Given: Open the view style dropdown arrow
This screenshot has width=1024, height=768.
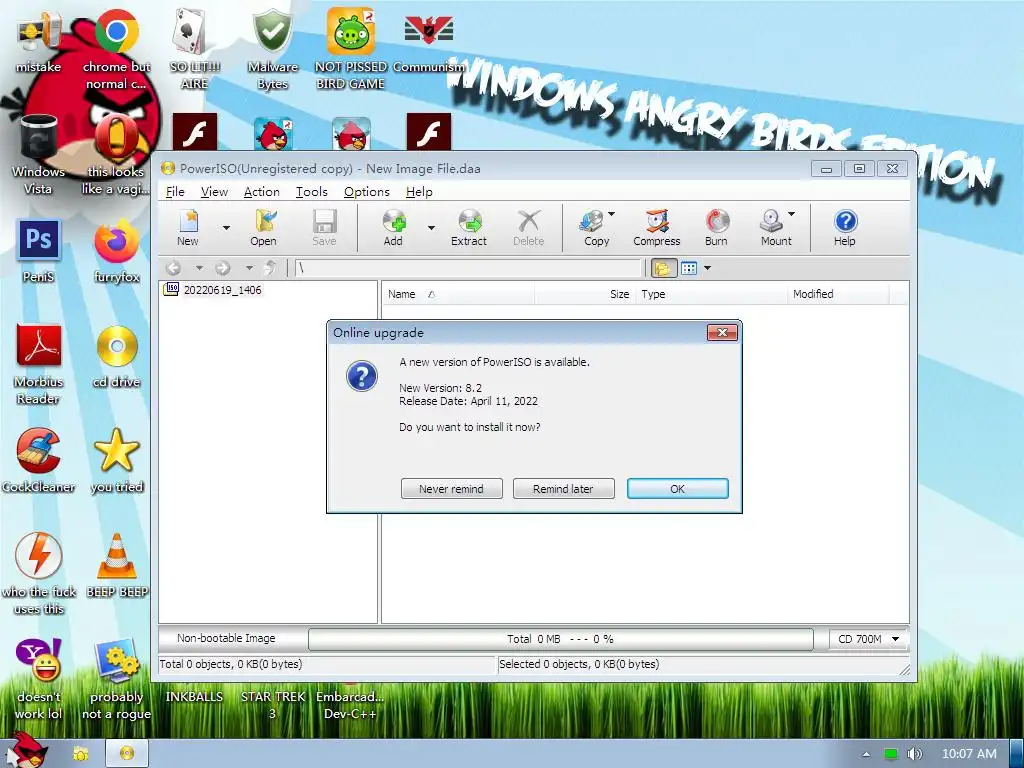Looking at the screenshot, I should pos(707,268).
